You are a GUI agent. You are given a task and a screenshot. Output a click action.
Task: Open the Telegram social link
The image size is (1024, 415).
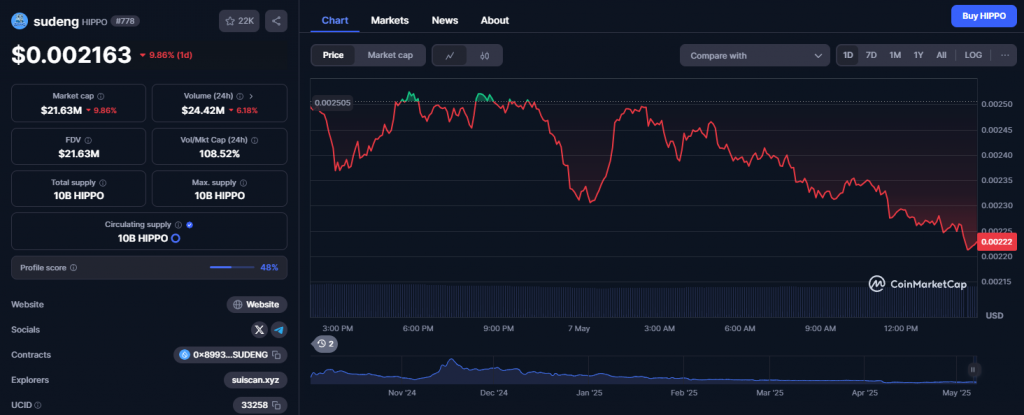(x=279, y=329)
